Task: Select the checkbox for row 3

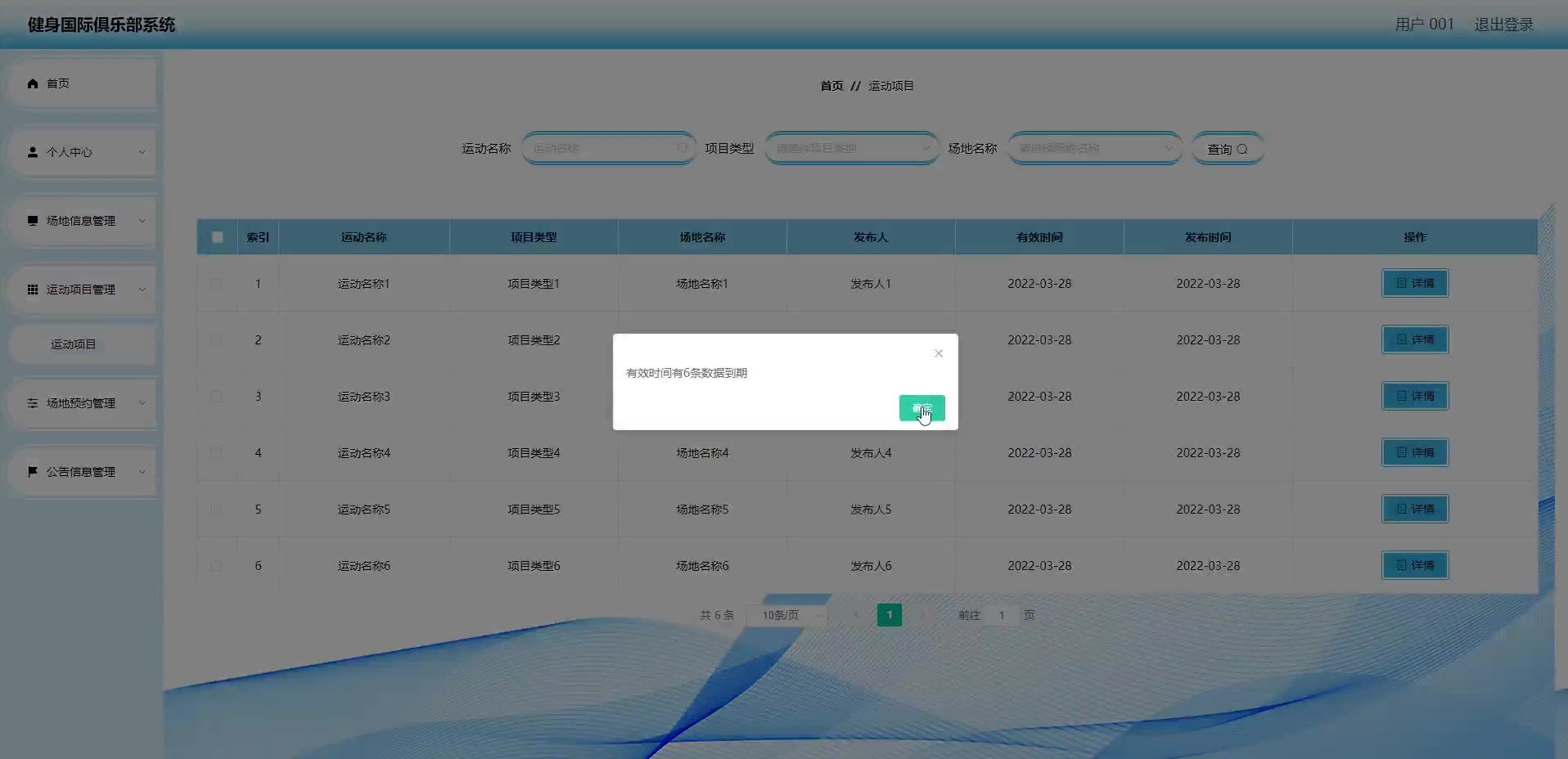Action: (x=216, y=397)
